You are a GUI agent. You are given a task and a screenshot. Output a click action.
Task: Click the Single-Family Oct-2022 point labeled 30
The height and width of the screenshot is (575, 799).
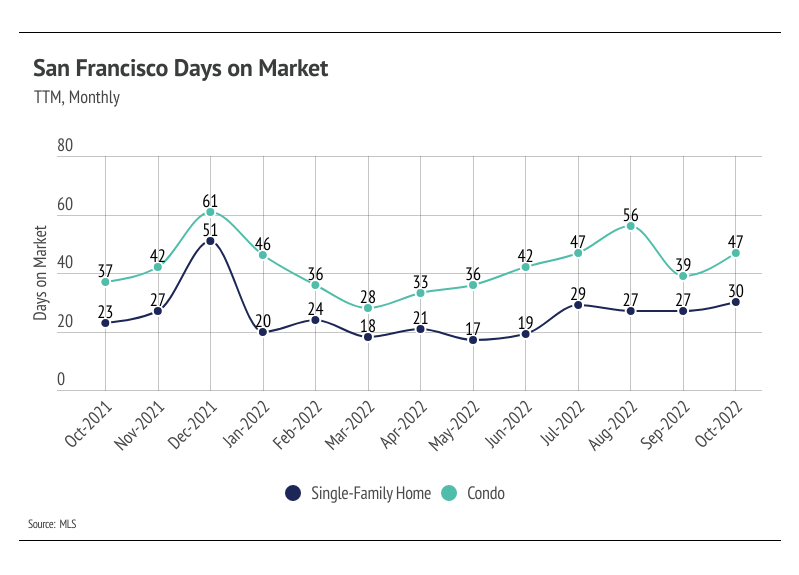pos(735,302)
